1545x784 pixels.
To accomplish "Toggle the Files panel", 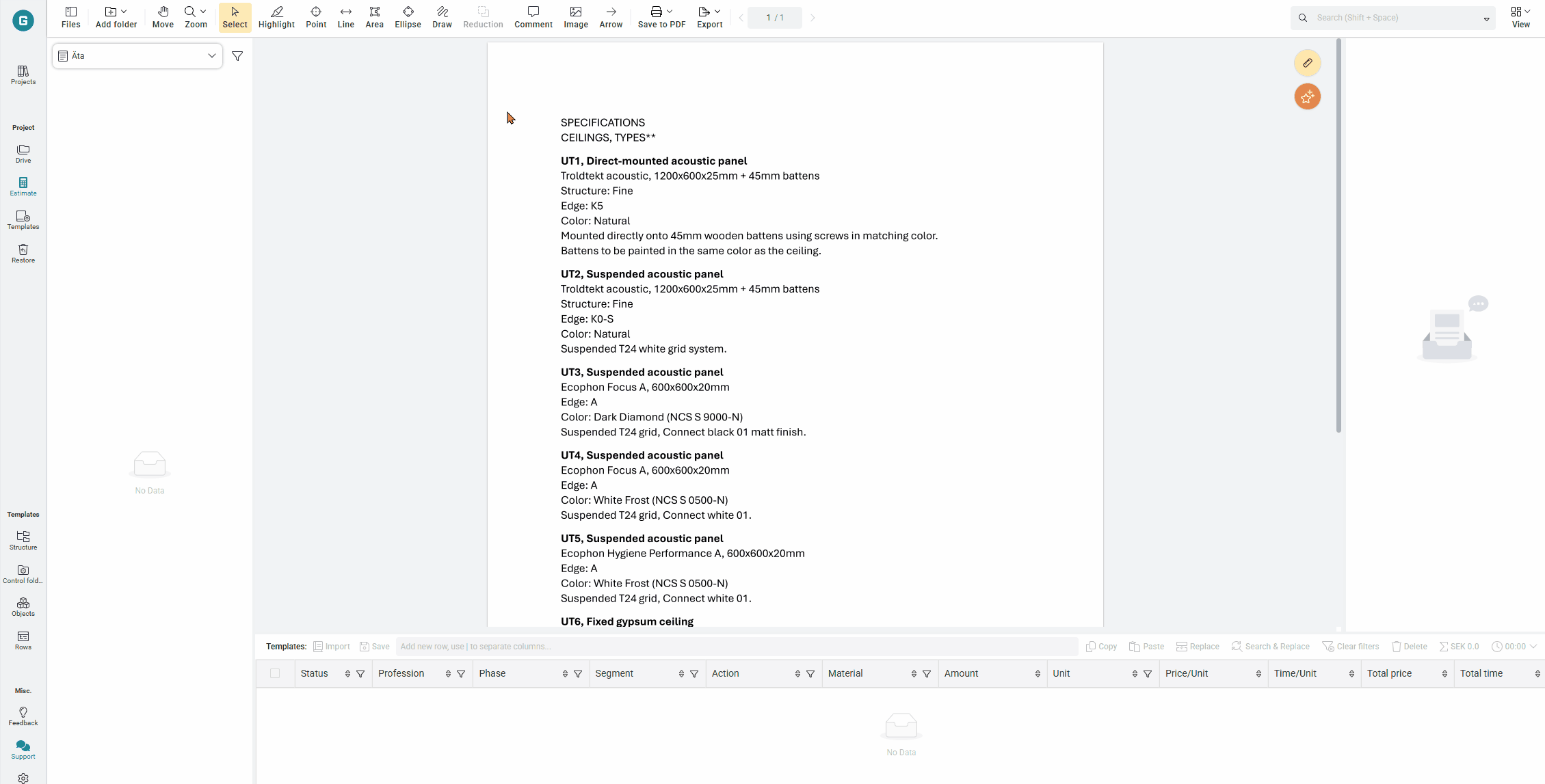I will [x=70, y=17].
